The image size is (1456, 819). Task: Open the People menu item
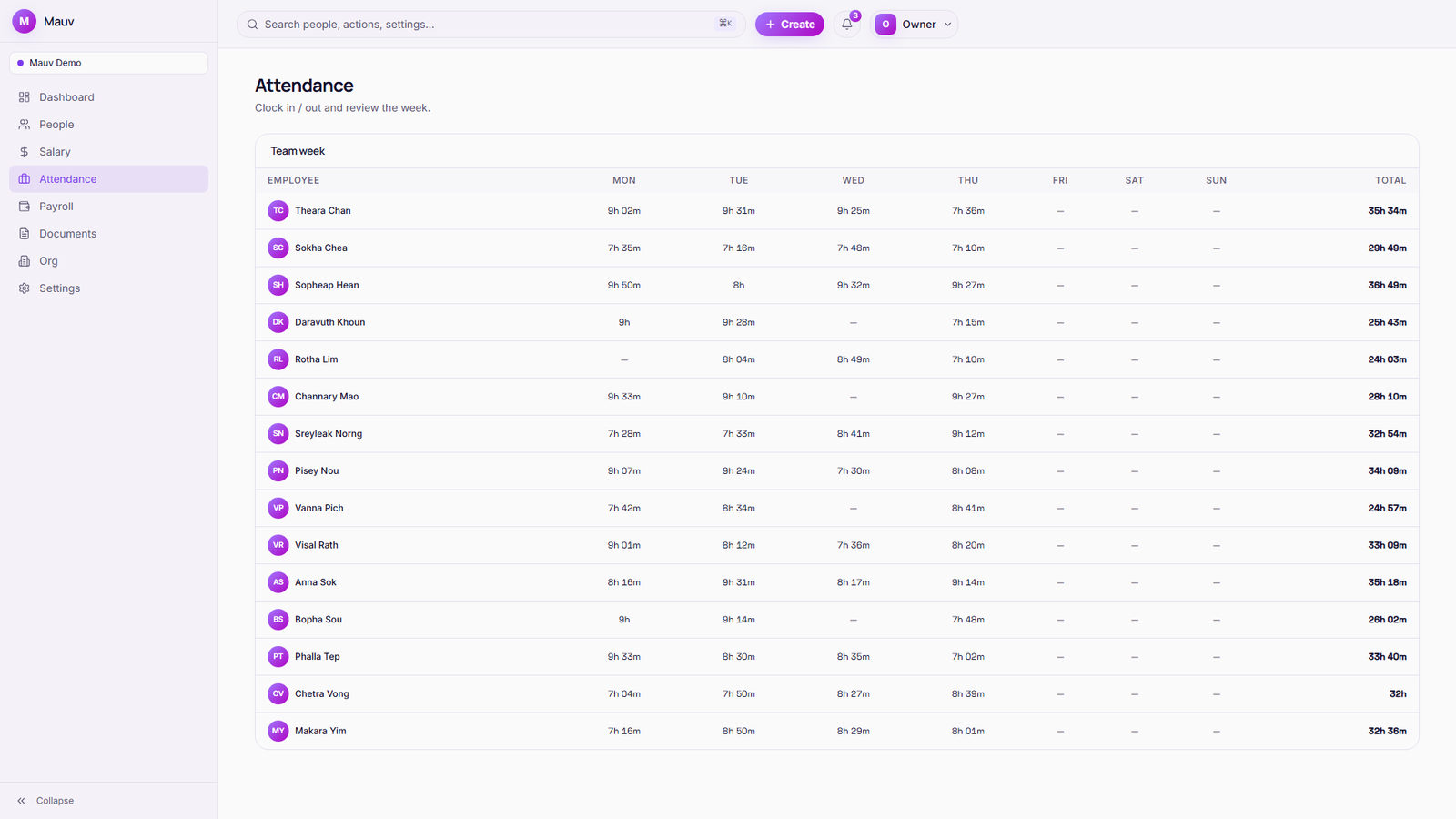coord(109,125)
